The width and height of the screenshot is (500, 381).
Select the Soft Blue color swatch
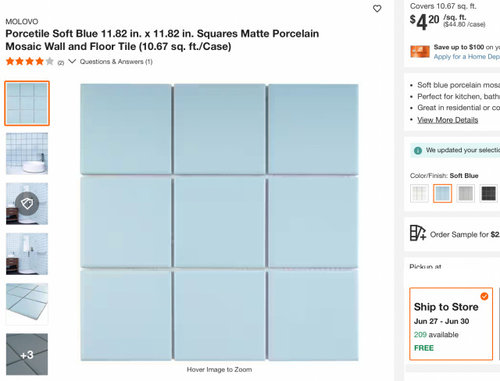tap(443, 193)
